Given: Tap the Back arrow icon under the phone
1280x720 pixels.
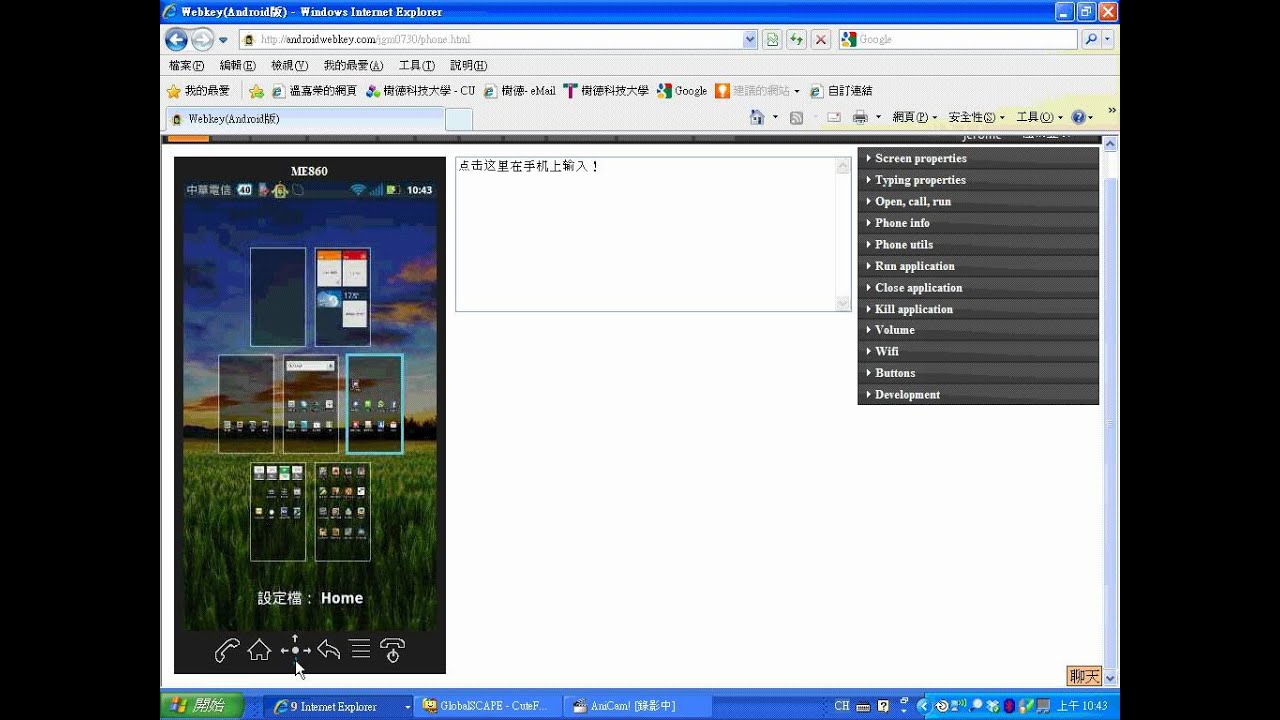Looking at the screenshot, I should [x=328, y=650].
